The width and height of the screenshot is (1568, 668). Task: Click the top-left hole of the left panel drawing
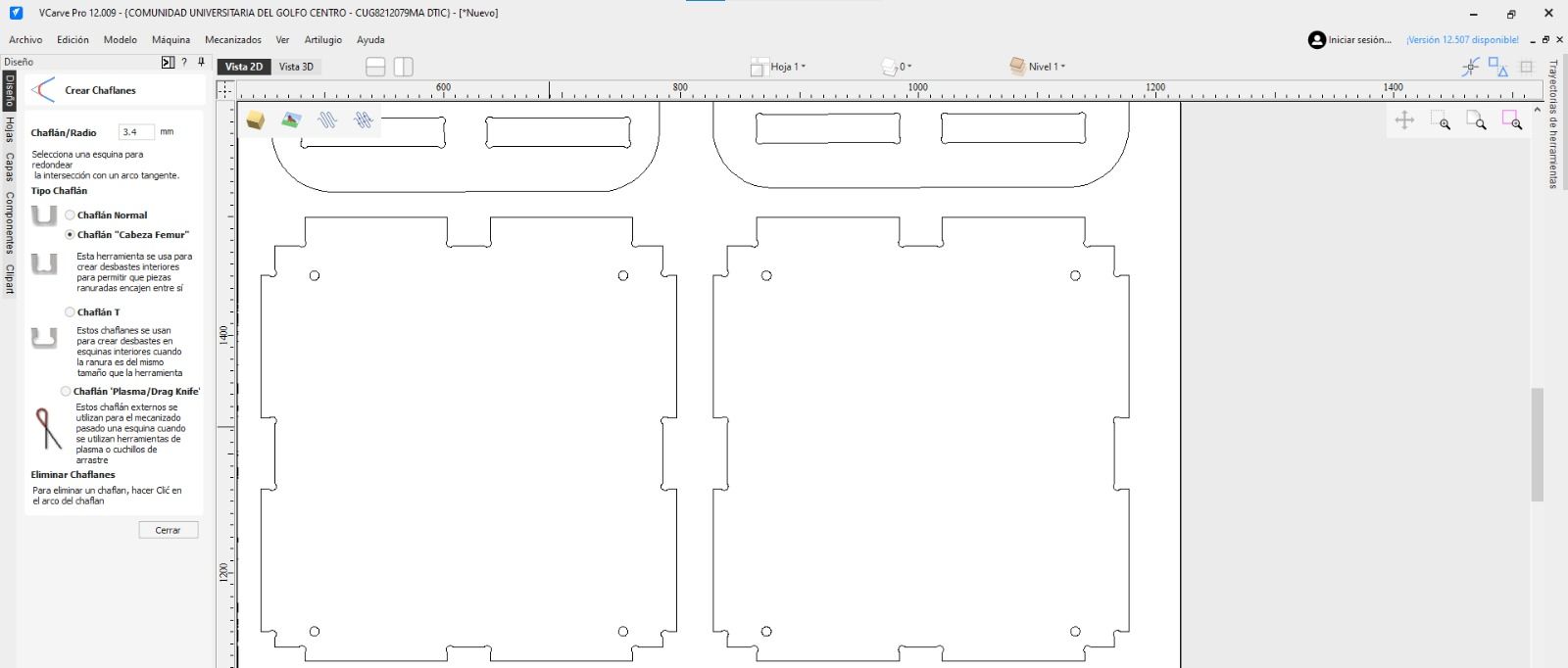[315, 275]
